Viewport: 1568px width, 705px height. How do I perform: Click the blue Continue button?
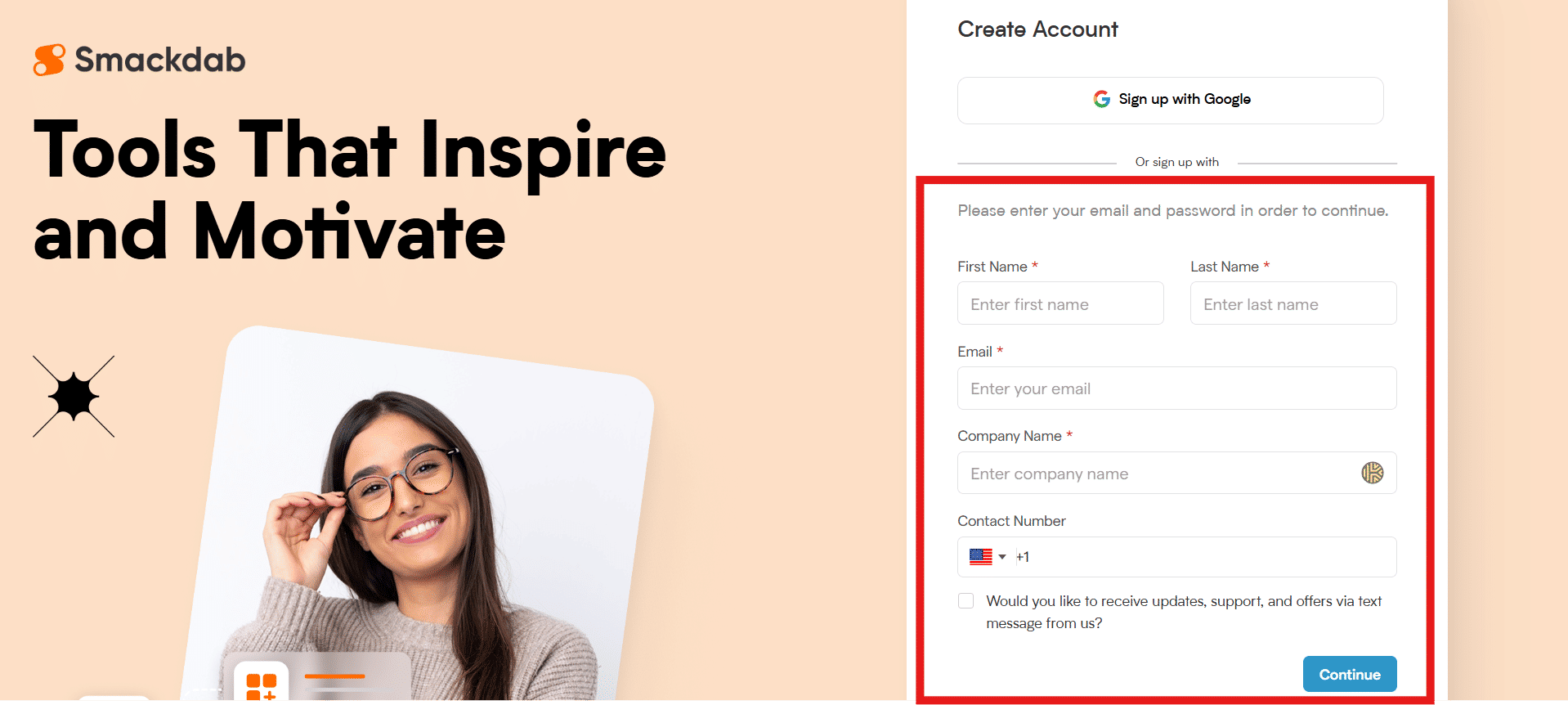click(x=1350, y=674)
